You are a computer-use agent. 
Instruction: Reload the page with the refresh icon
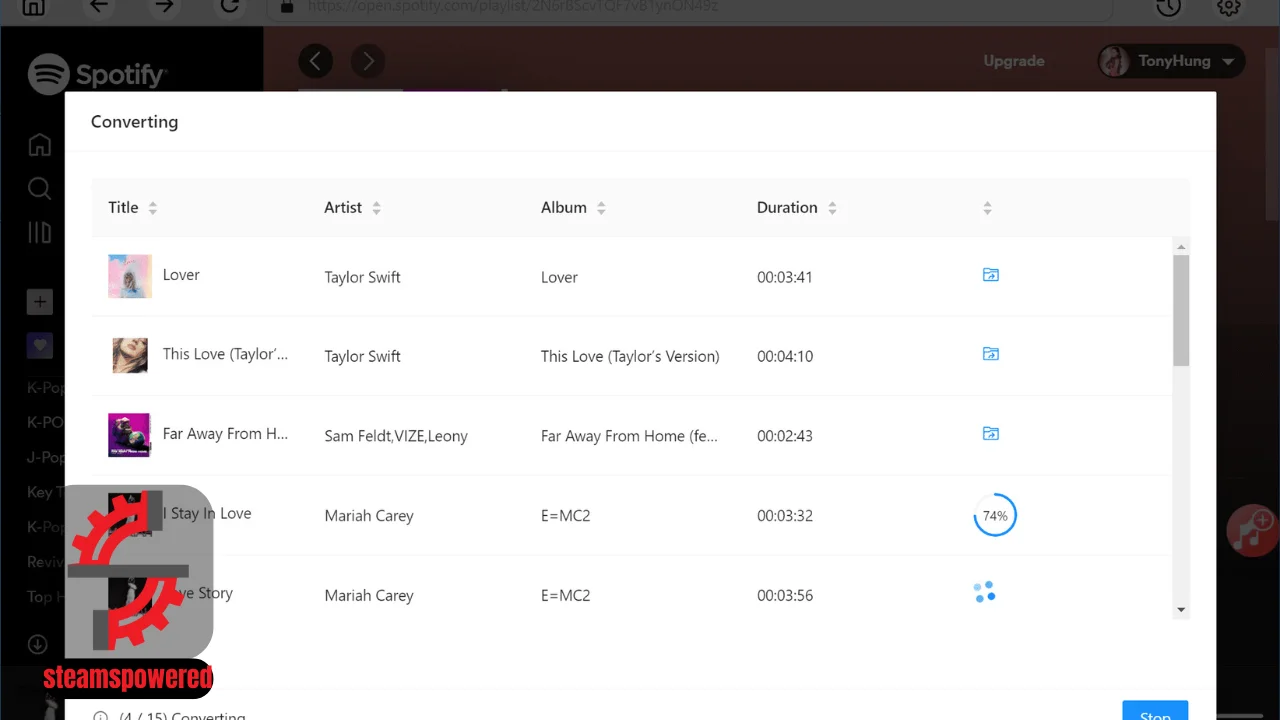coord(230,6)
